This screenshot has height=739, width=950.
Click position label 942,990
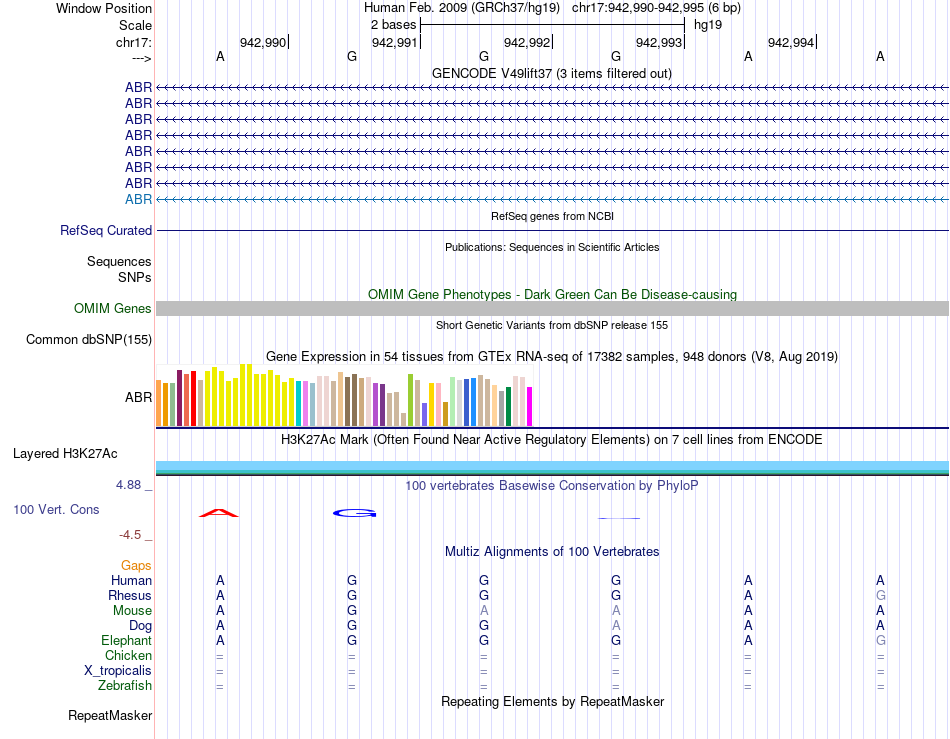(263, 42)
